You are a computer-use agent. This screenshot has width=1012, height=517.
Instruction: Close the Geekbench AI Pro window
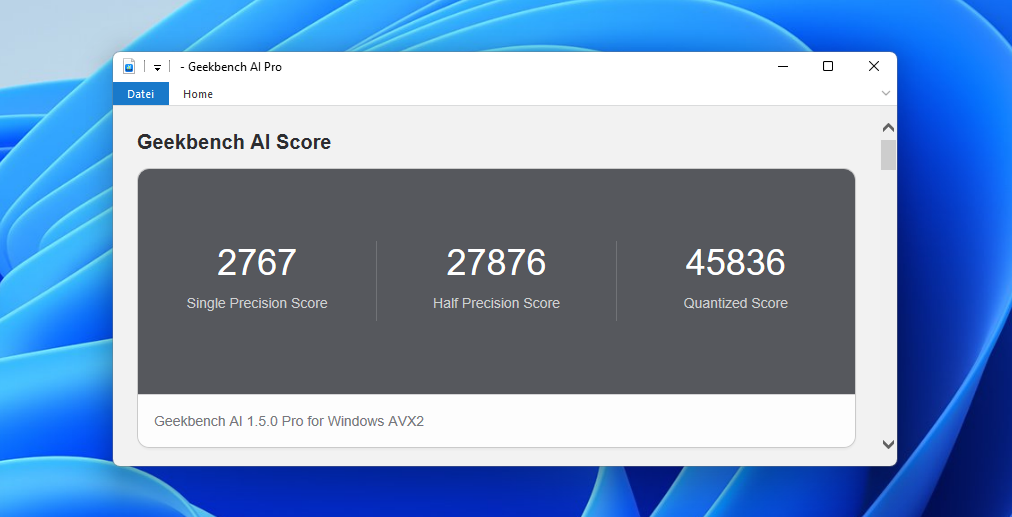(874, 66)
